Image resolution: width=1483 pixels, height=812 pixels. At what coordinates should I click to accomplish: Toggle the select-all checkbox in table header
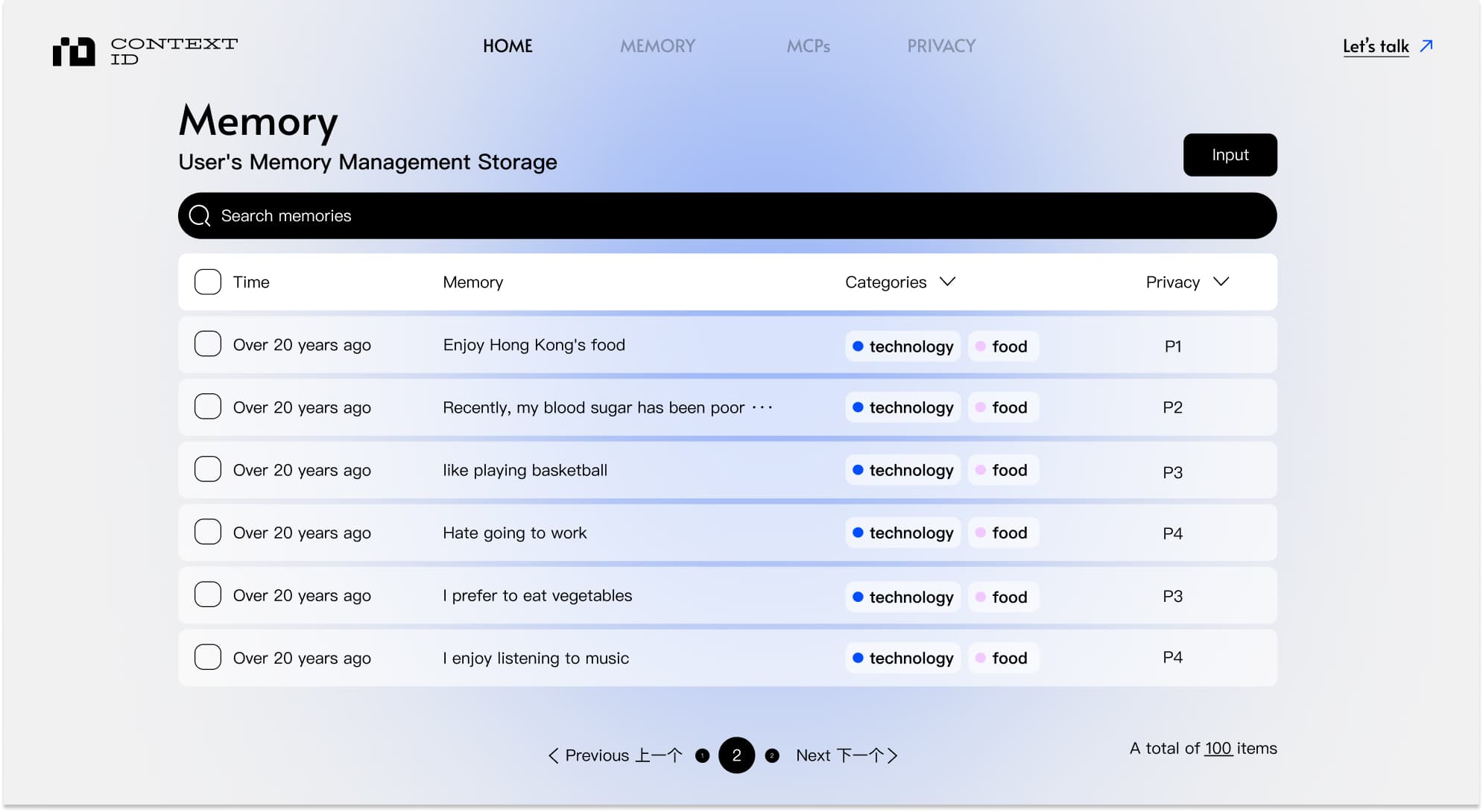pos(208,282)
